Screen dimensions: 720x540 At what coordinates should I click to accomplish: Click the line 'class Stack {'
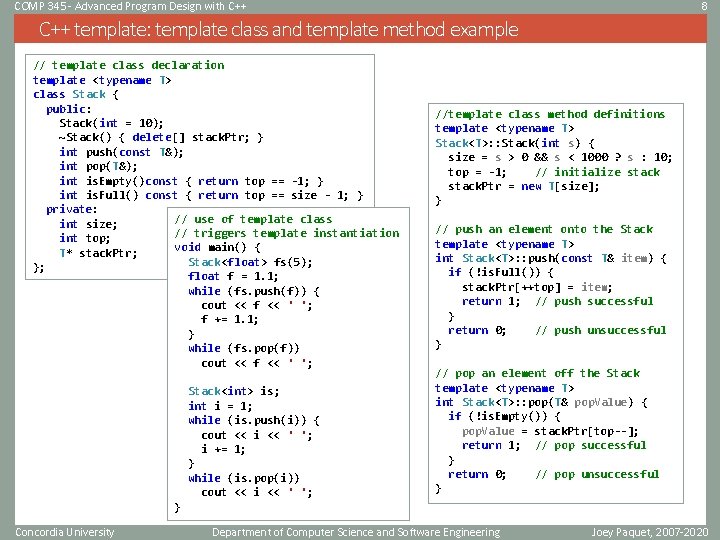pos(76,94)
